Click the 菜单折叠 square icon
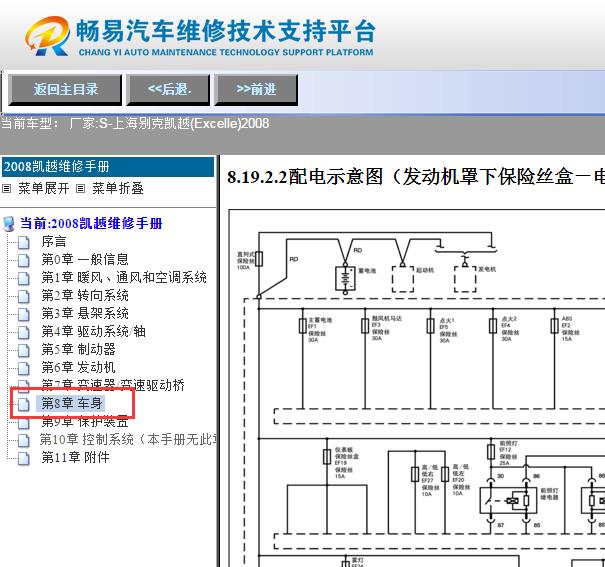605x567 pixels. (x=80, y=189)
